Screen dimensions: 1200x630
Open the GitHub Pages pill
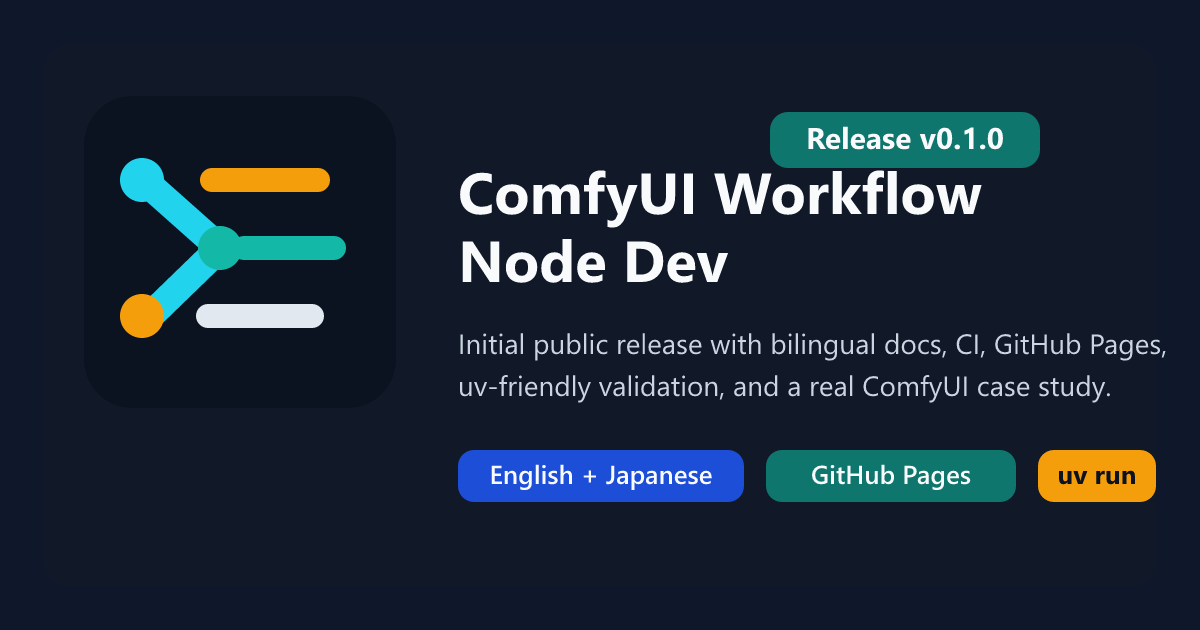coord(891,476)
